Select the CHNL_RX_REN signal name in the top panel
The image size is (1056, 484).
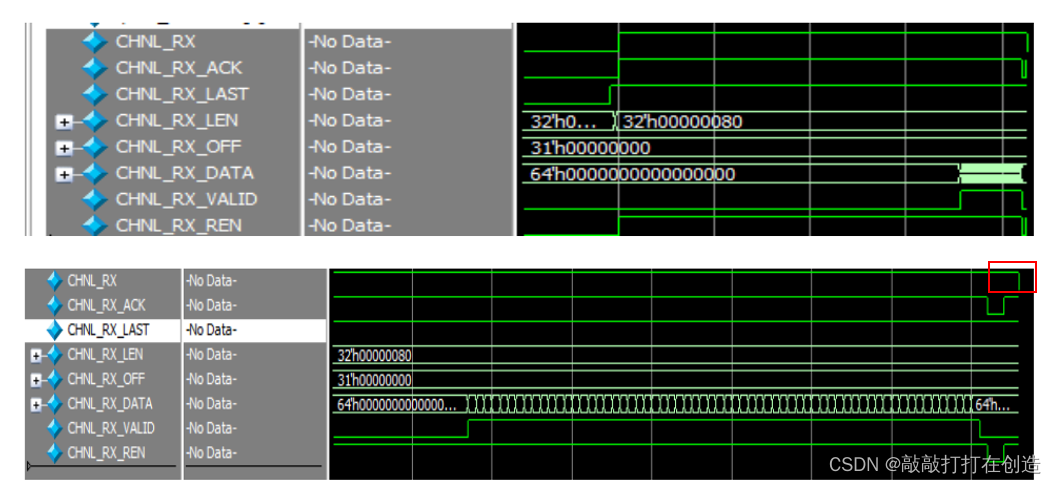[x=178, y=225]
